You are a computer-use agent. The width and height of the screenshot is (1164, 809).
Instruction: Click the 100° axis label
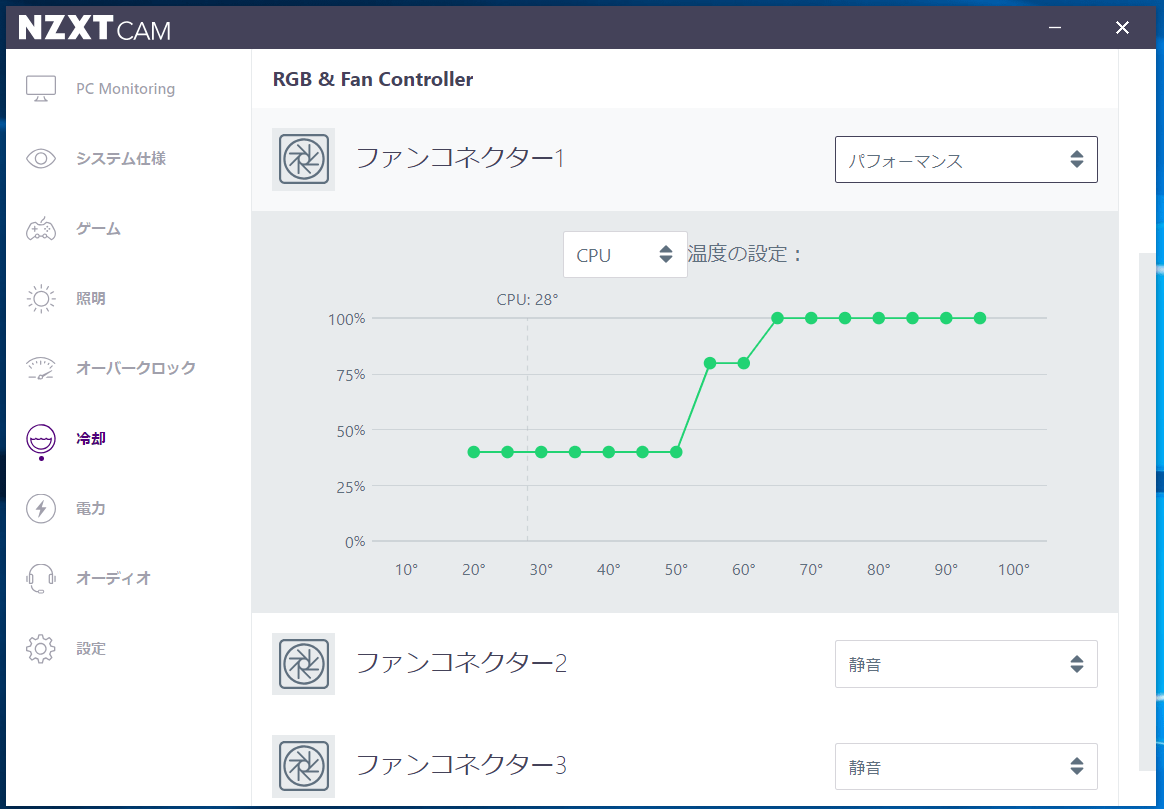pyautogui.click(x=1013, y=570)
